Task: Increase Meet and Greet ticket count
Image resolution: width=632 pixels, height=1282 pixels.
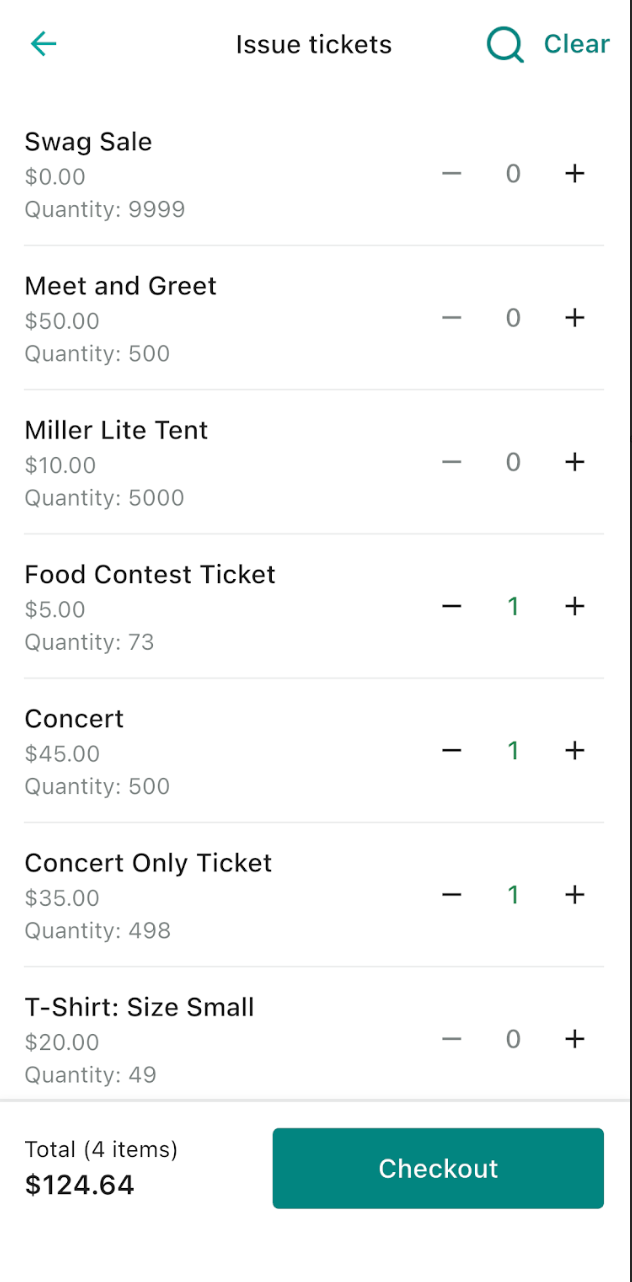Action: click(574, 318)
